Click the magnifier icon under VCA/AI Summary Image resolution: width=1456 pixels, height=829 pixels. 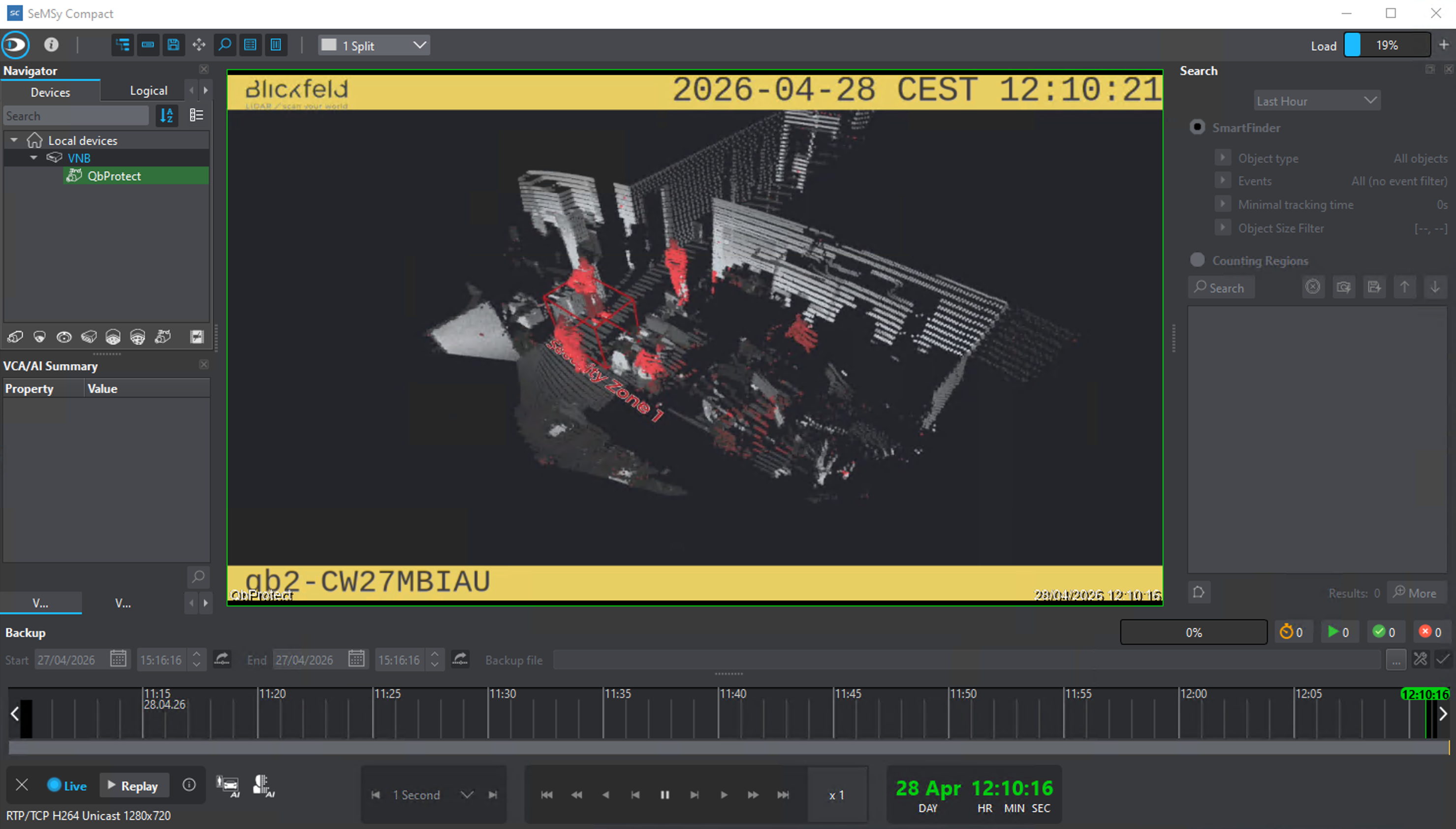pyautogui.click(x=198, y=577)
